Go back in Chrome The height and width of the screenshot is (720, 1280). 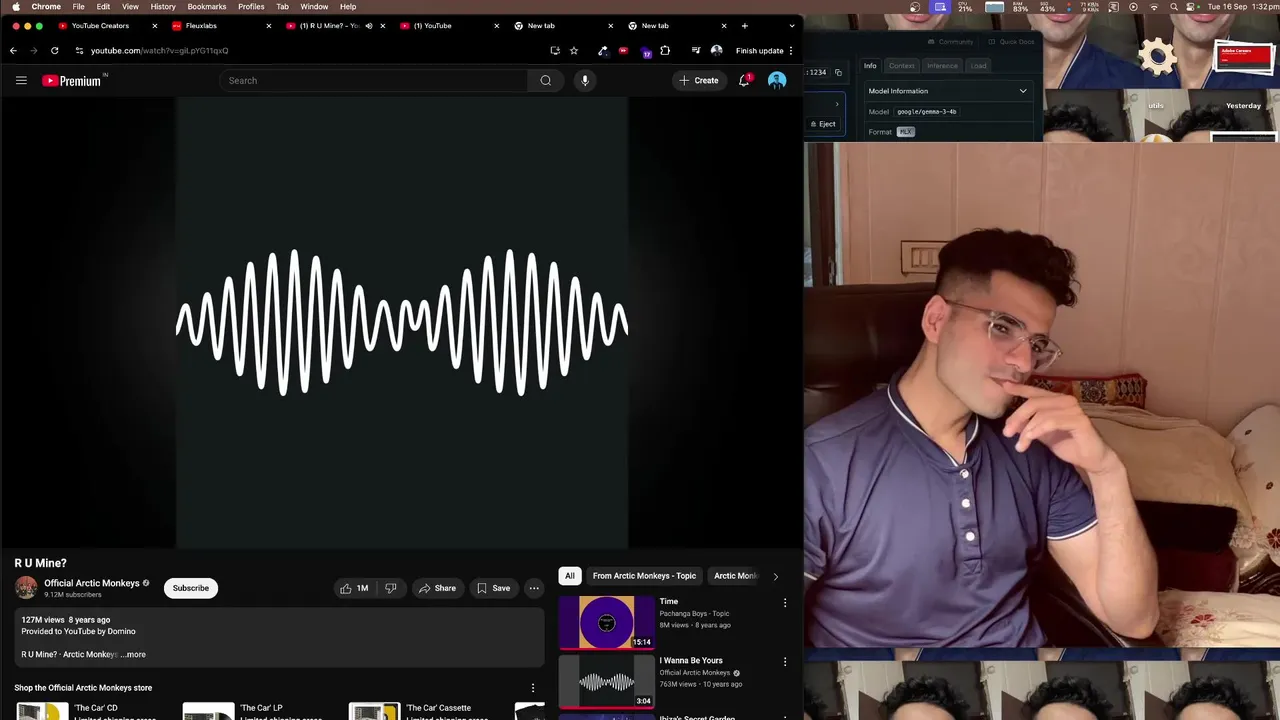click(13, 50)
